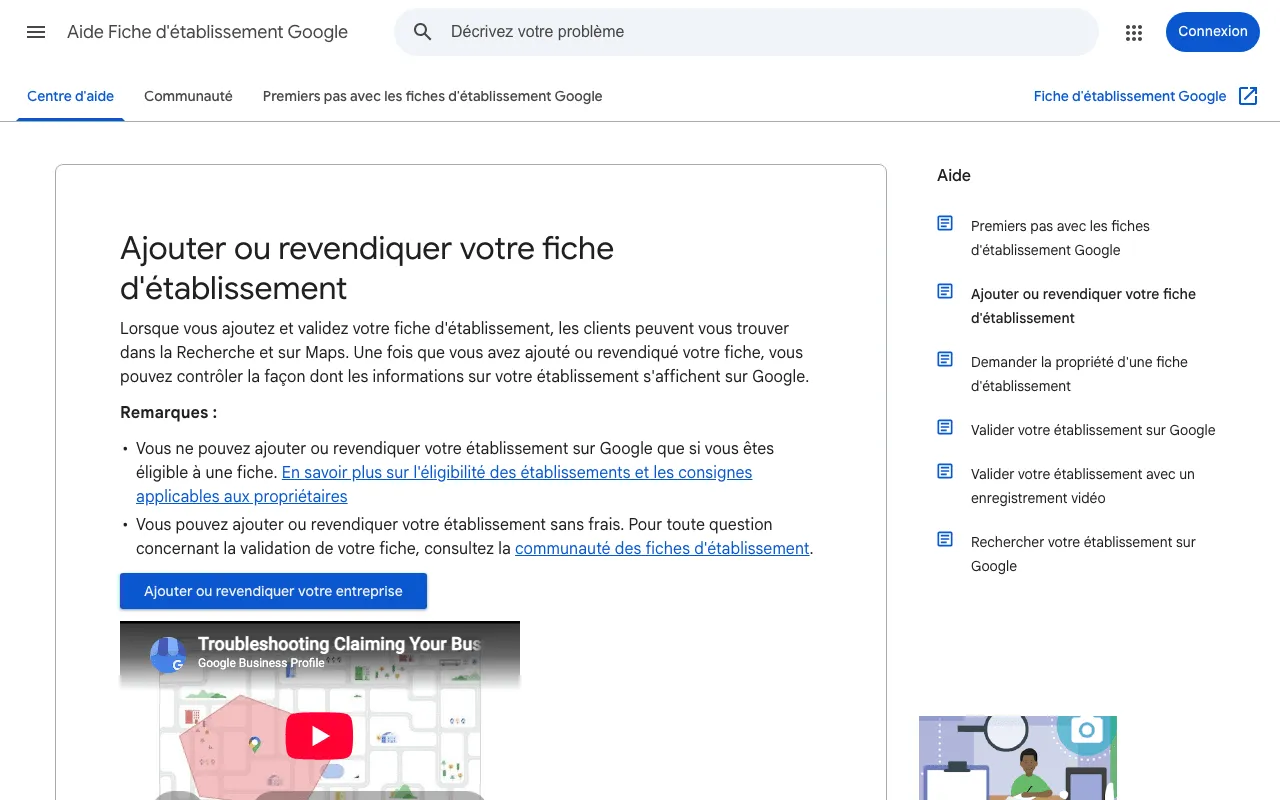Click article icon next to Premiers pas avec les fiches
Image resolution: width=1280 pixels, height=800 pixels.
(x=945, y=223)
